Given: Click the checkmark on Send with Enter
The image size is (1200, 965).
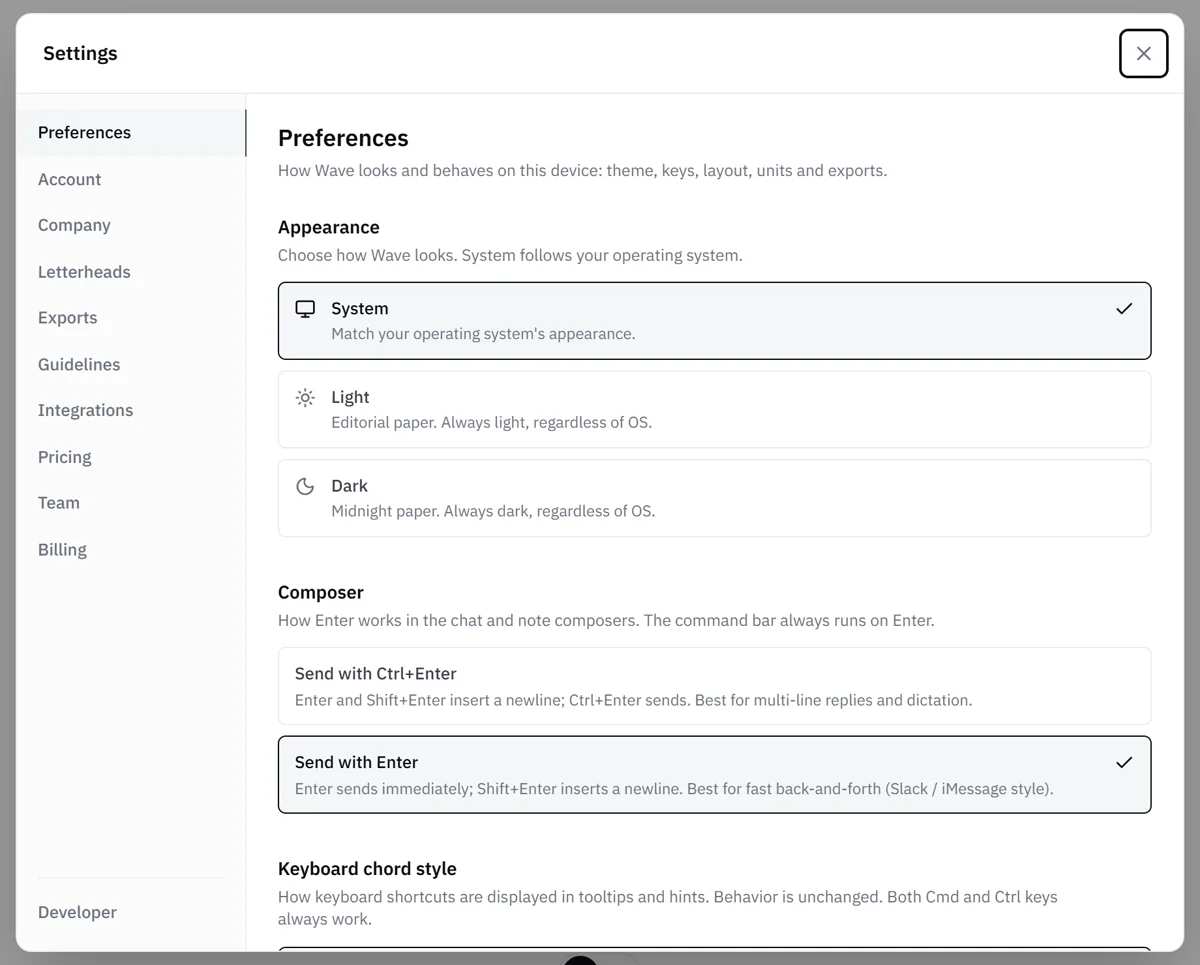Looking at the screenshot, I should click(x=1124, y=762).
